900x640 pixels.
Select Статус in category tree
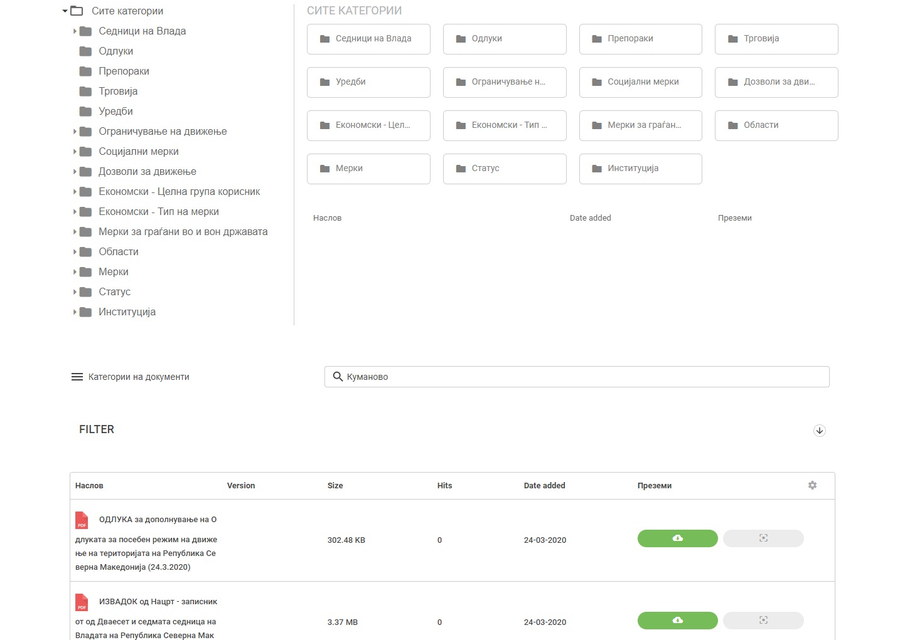point(114,292)
